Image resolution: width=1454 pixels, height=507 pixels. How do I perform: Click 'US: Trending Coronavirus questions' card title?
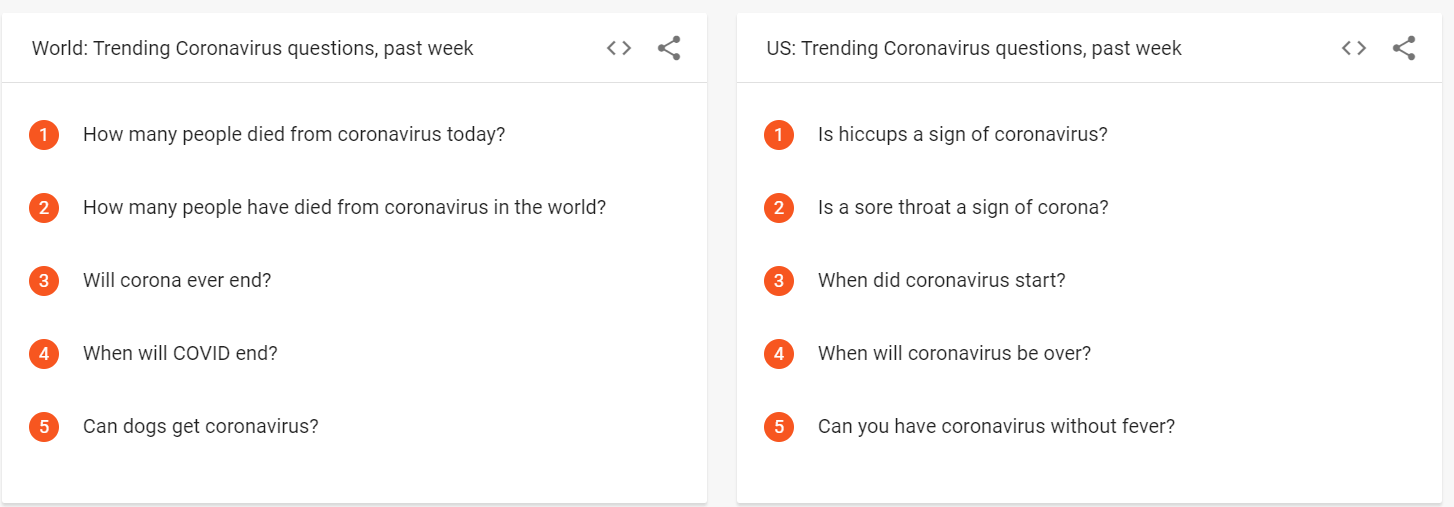[974, 48]
